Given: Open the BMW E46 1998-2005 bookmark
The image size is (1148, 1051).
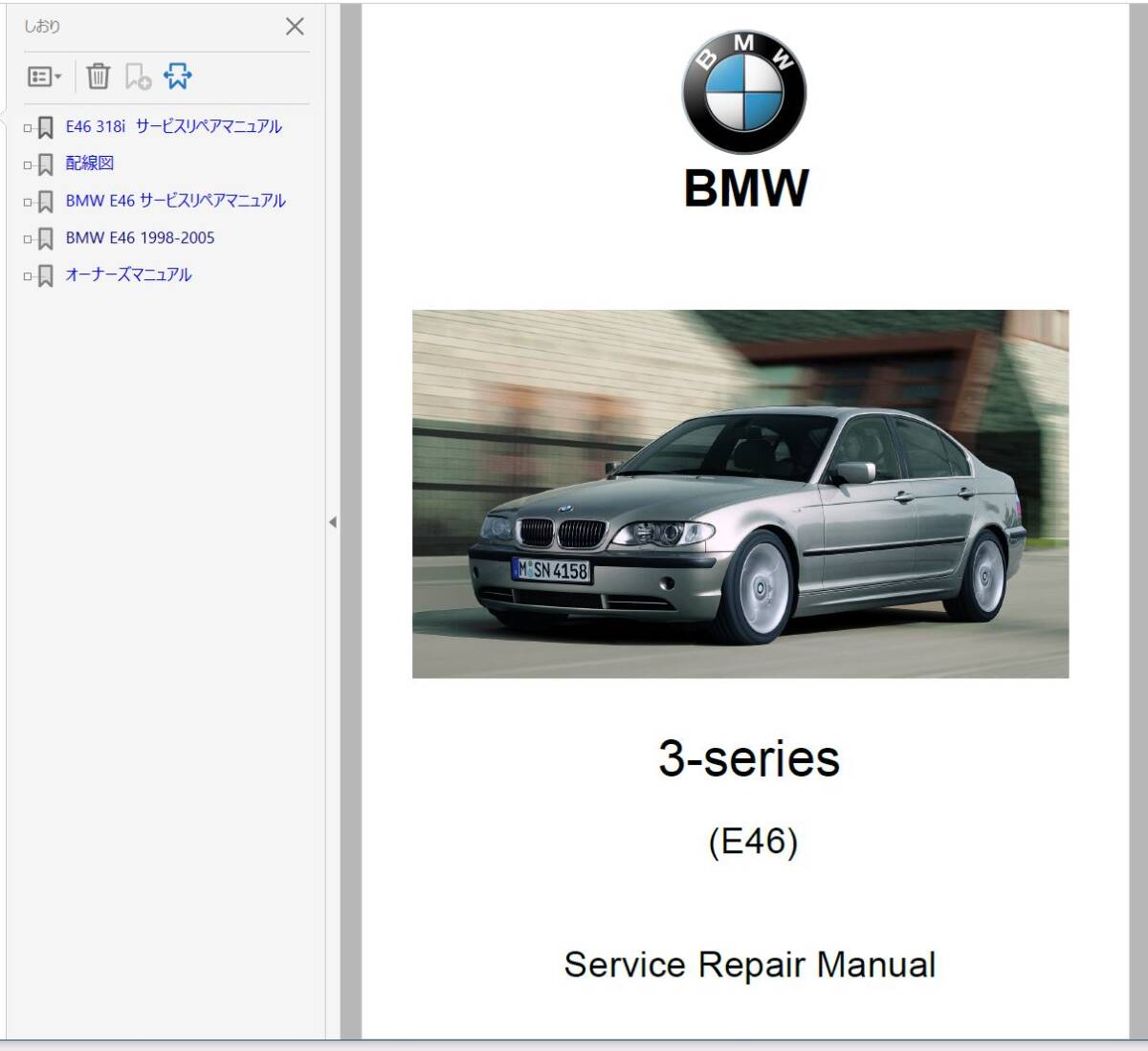Looking at the screenshot, I should (140, 238).
